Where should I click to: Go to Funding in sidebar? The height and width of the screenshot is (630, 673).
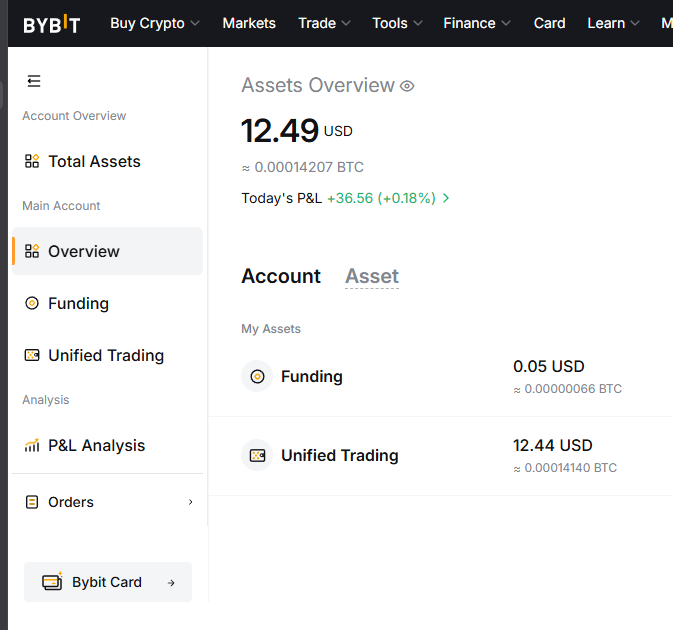pyautogui.click(x=107, y=303)
